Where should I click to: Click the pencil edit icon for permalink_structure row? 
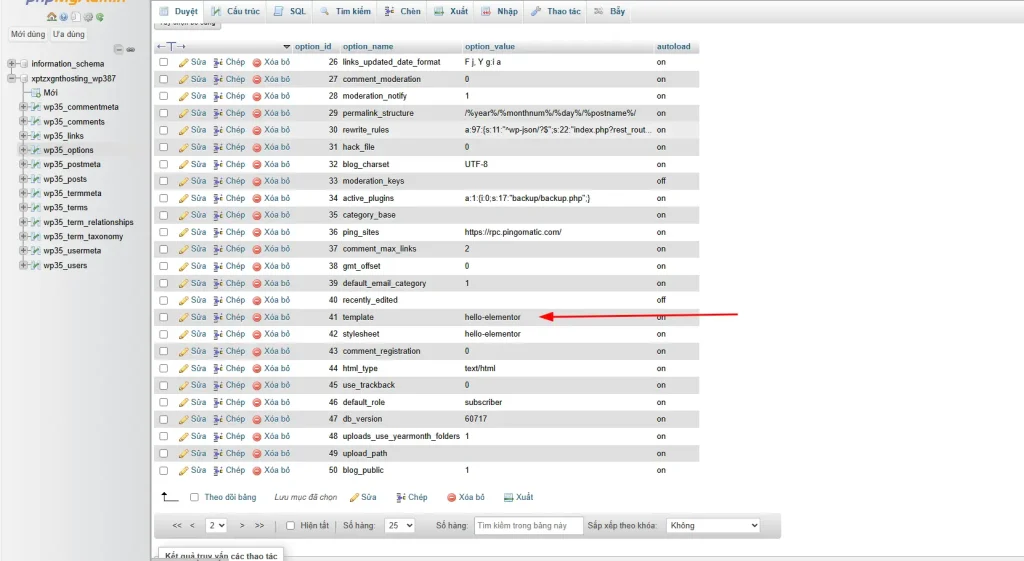point(184,114)
